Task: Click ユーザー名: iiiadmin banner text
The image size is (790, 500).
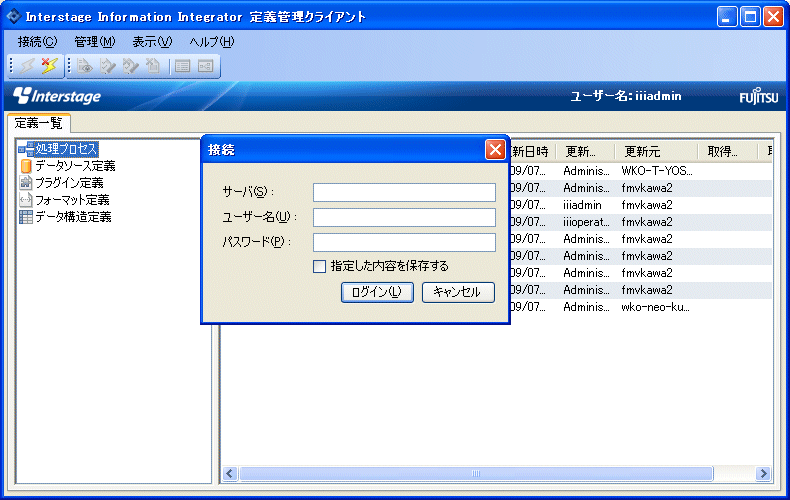Action: click(x=626, y=96)
